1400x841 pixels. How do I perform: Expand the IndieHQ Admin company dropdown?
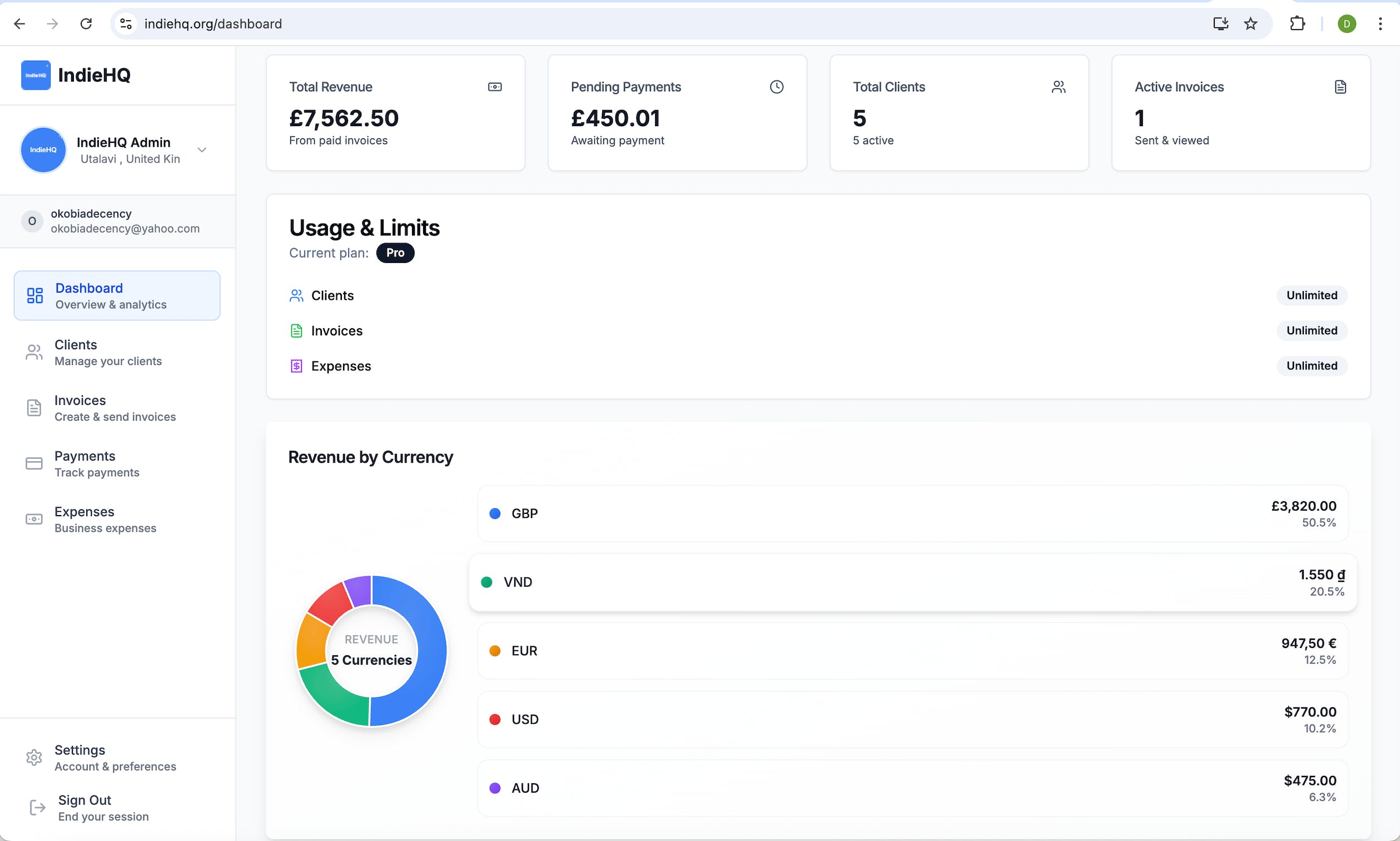(x=202, y=150)
